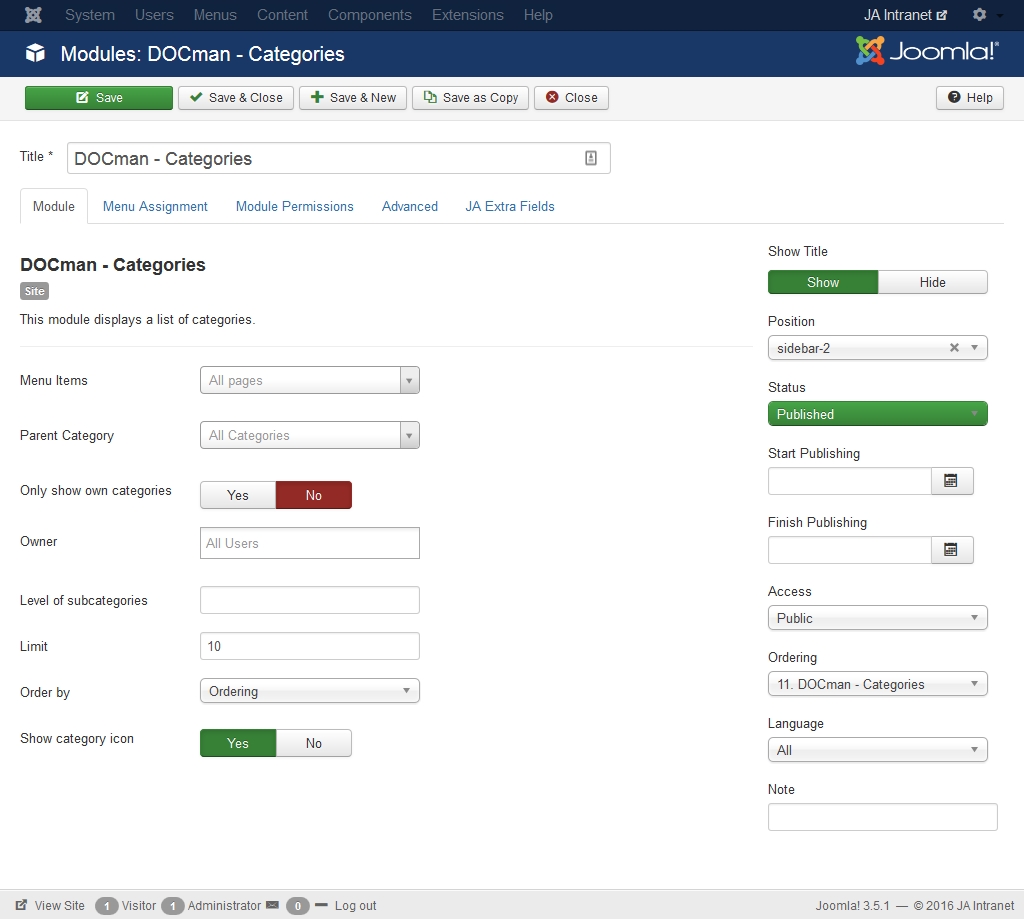
Task: Open the Access Public dropdown
Action: (x=878, y=618)
